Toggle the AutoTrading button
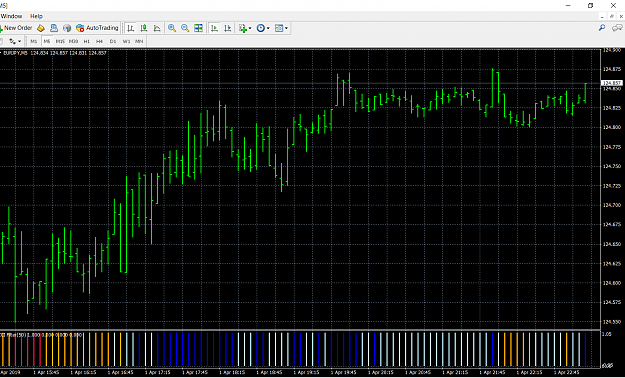The image size is (625, 378). coord(97,28)
